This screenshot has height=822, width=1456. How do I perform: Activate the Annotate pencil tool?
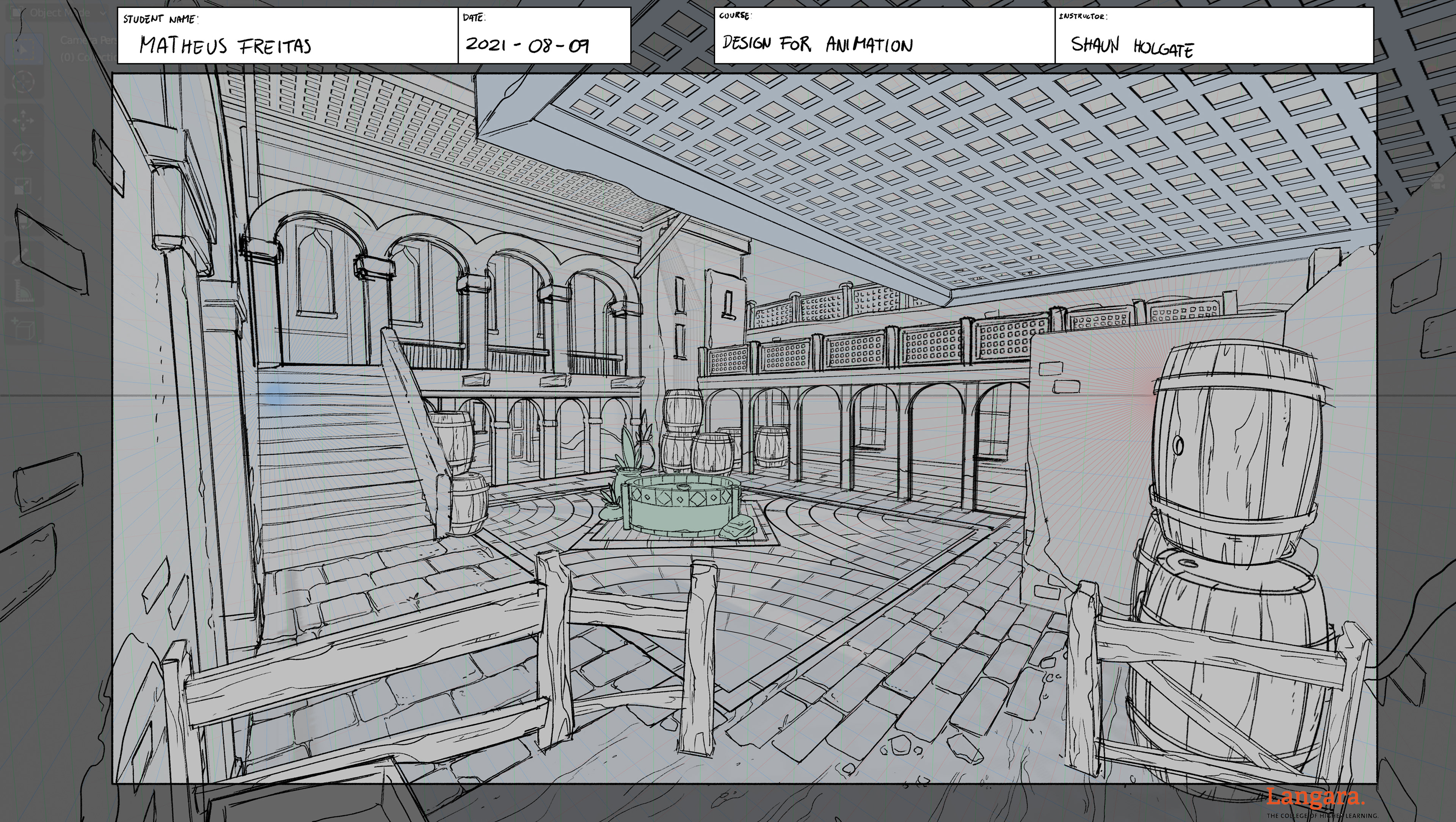click(23, 259)
